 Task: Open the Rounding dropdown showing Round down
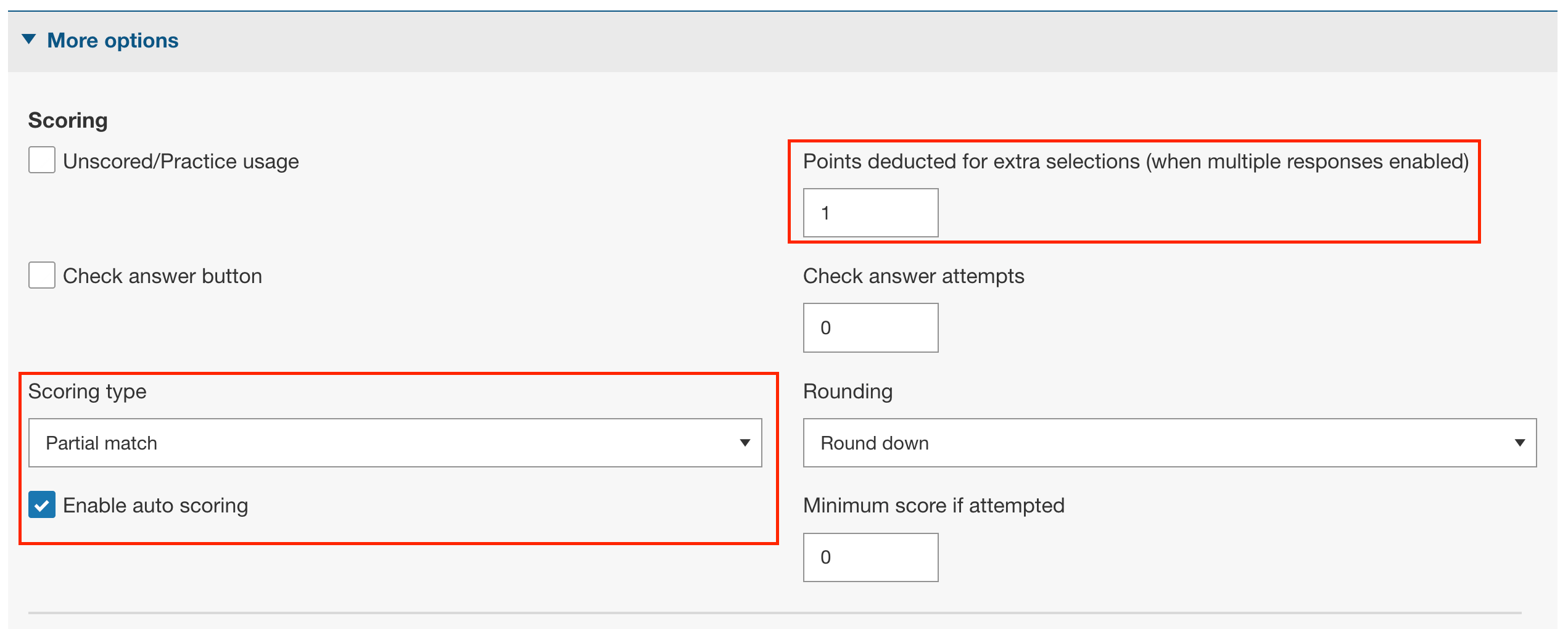1169,443
